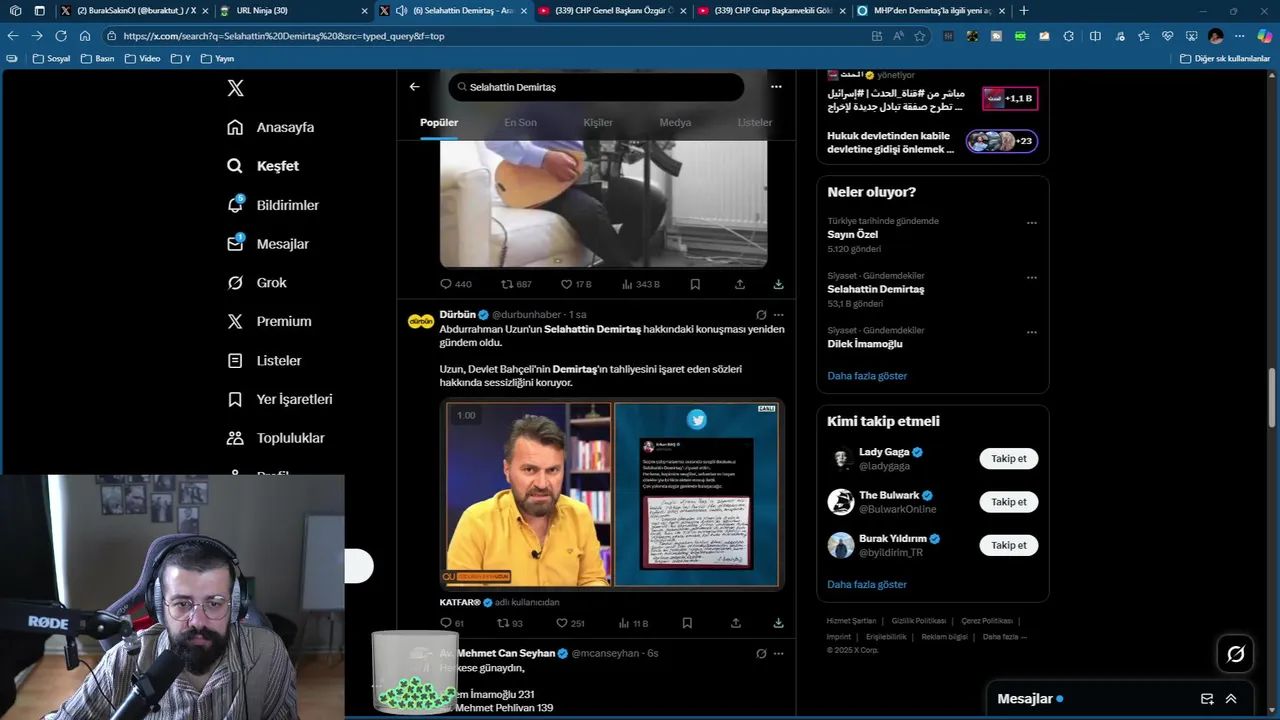Open options for Dilek İmamoğlu trend
The image size is (1280, 720).
[1032, 332]
